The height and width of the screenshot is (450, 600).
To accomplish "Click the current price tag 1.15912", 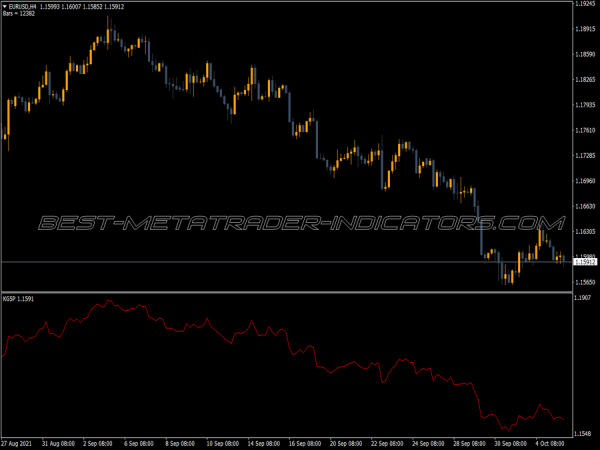I will click(x=585, y=262).
